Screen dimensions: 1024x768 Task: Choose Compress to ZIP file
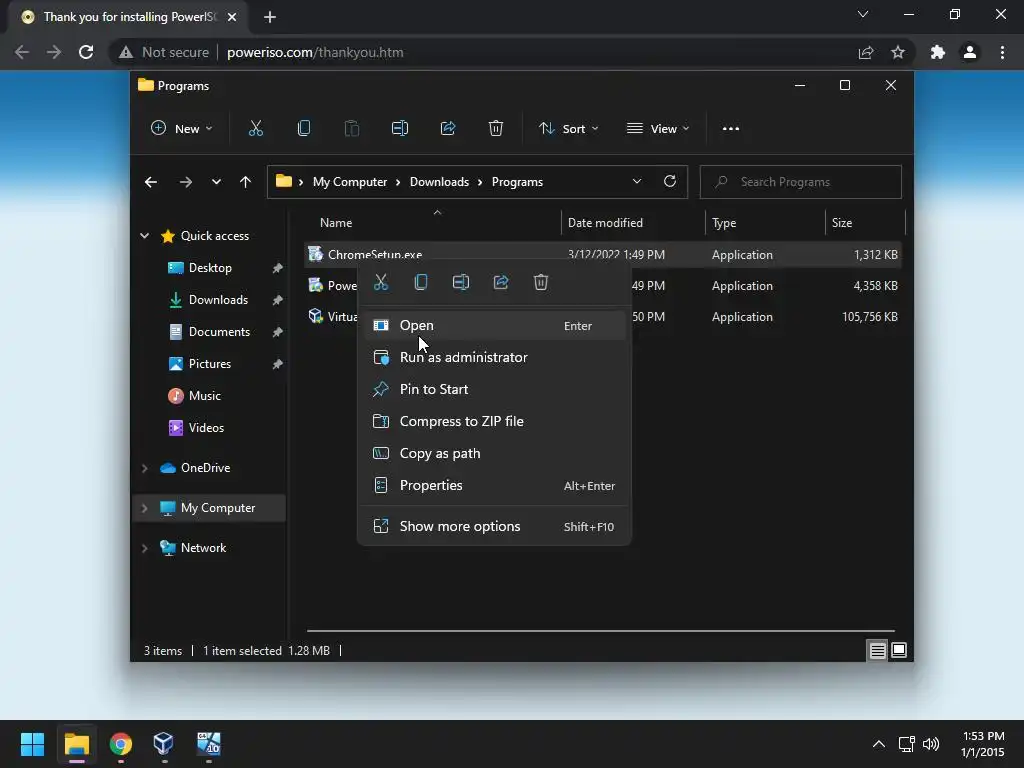click(494, 421)
